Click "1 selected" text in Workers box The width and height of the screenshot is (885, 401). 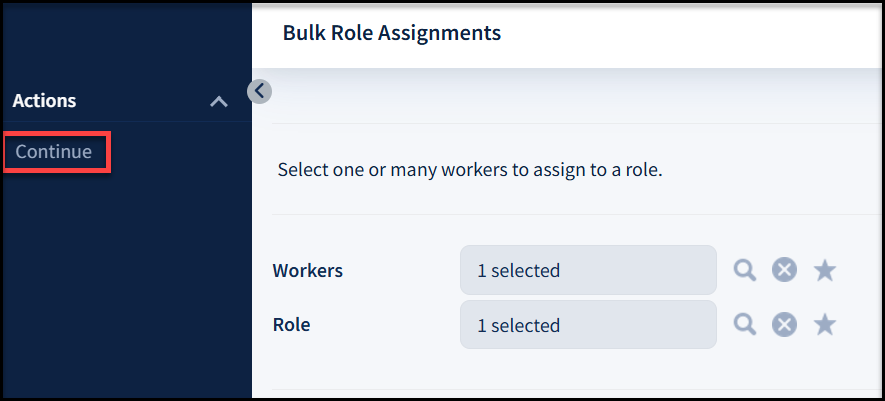518,270
